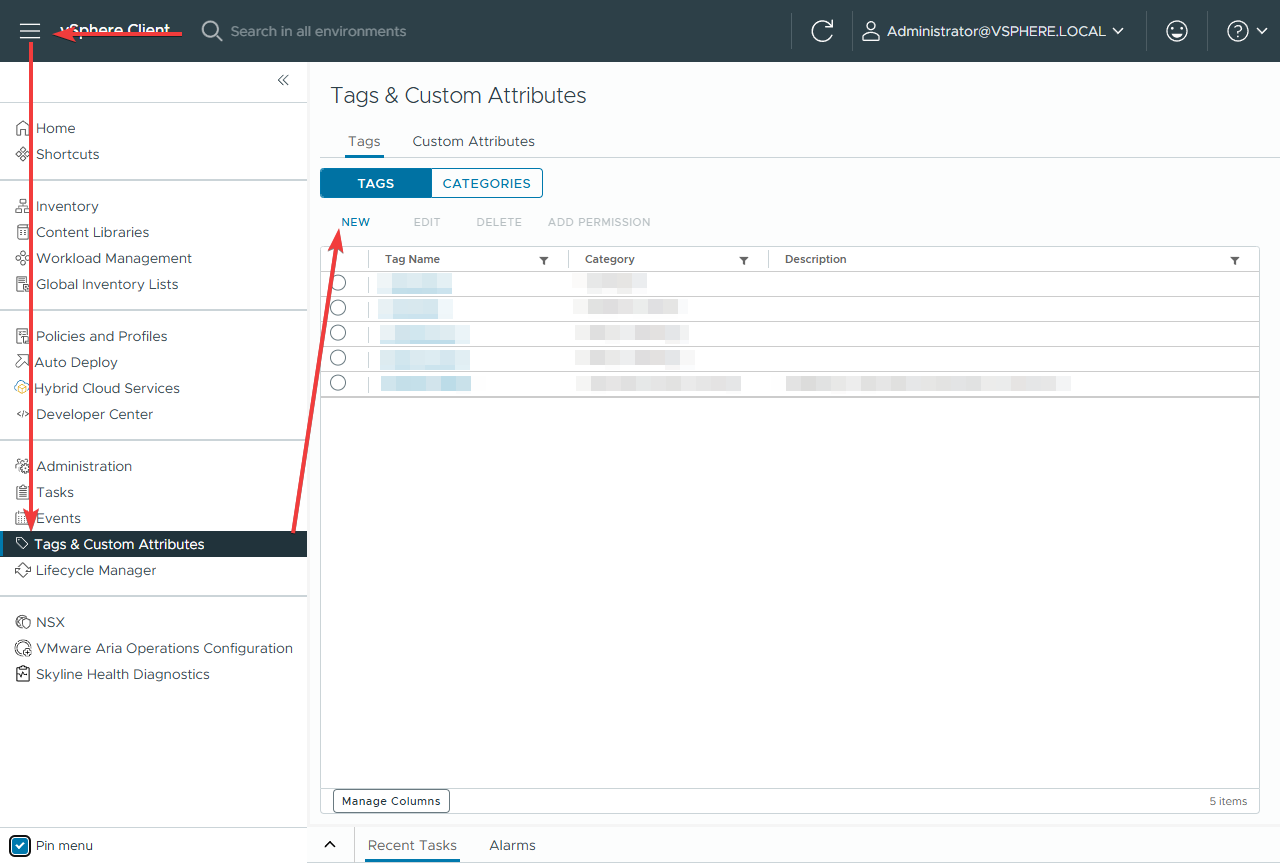The height and width of the screenshot is (863, 1280).
Task: Open the Administrator@VSPHERE.LOCAL user dropdown
Action: point(994,31)
